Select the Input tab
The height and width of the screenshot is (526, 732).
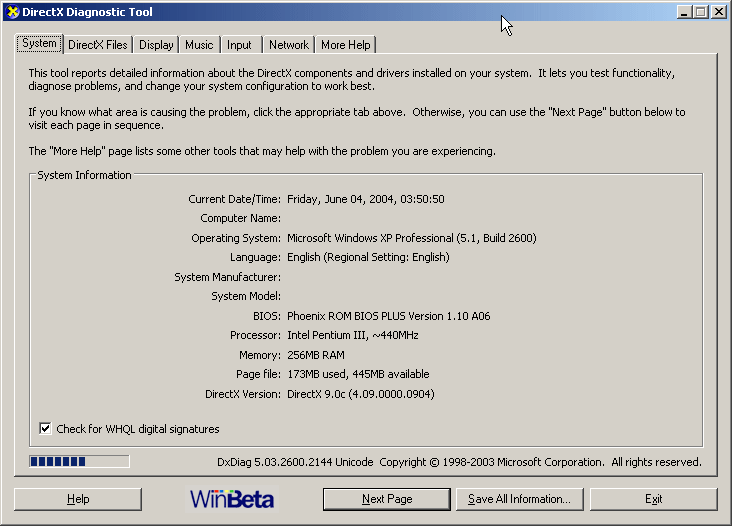pos(239,45)
